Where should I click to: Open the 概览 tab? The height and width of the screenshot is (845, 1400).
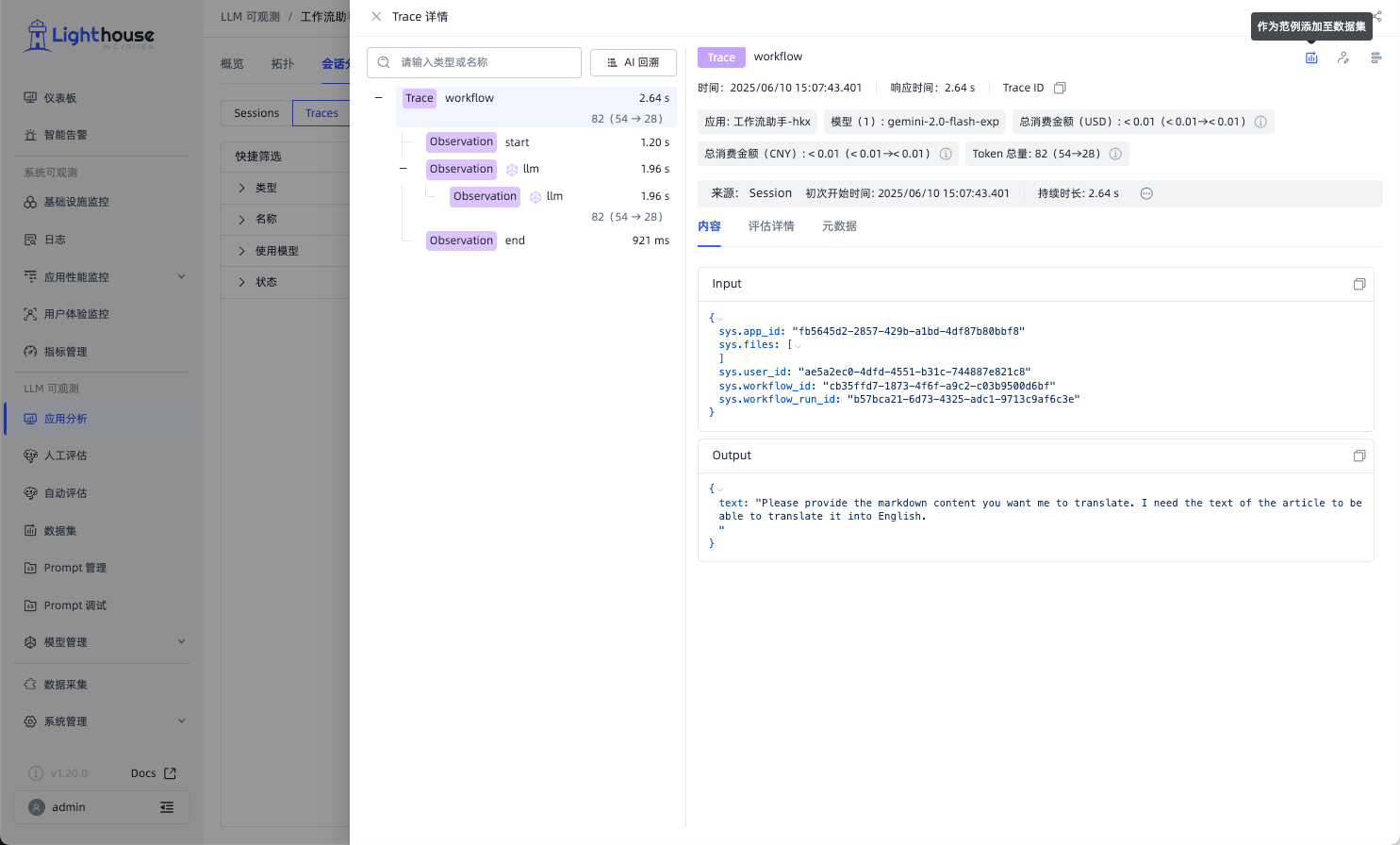(x=232, y=64)
